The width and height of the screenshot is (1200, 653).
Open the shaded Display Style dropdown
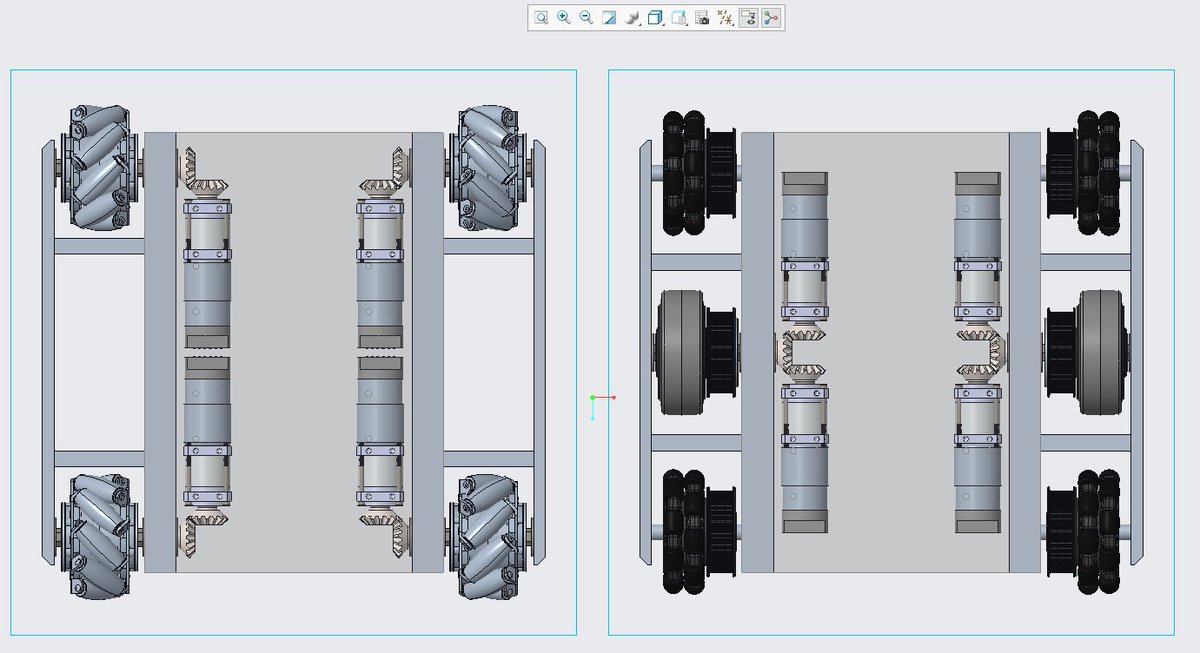click(x=633, y=18)
